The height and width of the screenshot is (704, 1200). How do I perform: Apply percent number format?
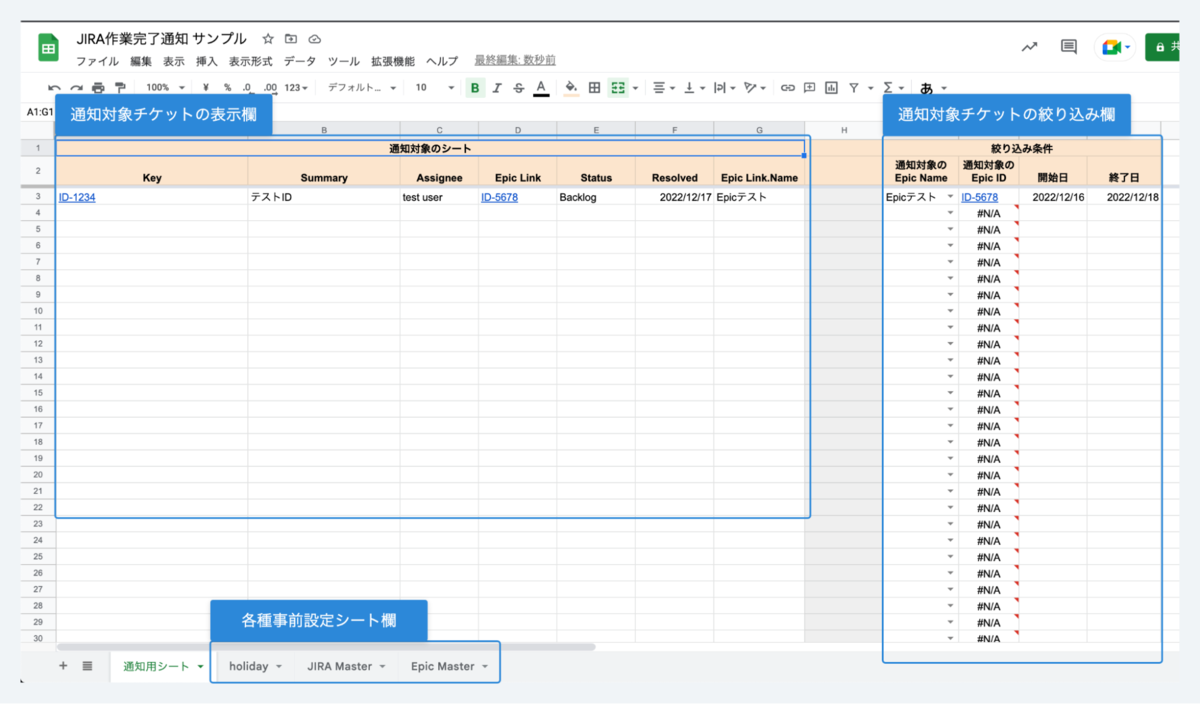tap(227, 88)
